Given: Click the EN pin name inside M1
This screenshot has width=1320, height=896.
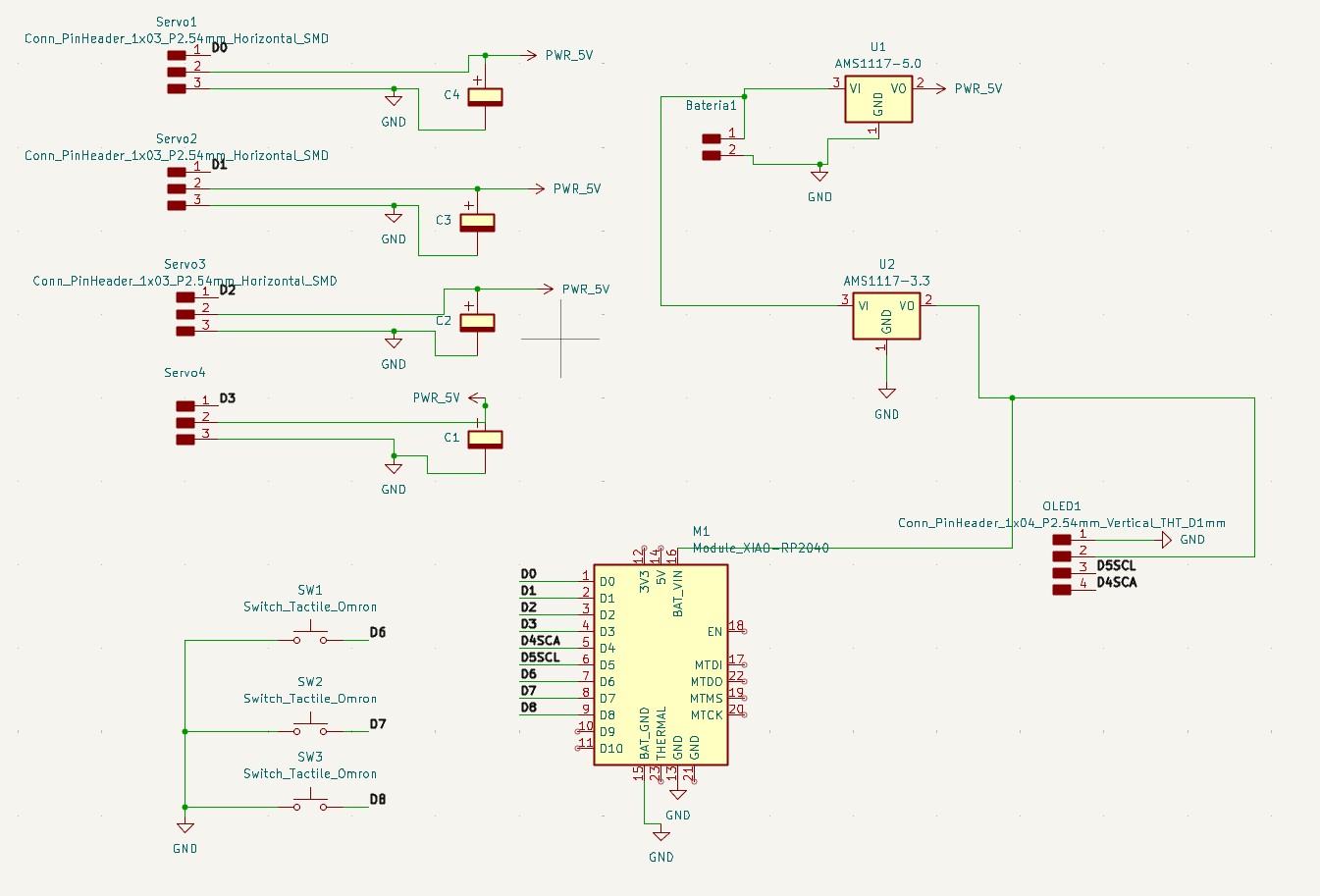Looking at the screenshot, I should 714,632.
